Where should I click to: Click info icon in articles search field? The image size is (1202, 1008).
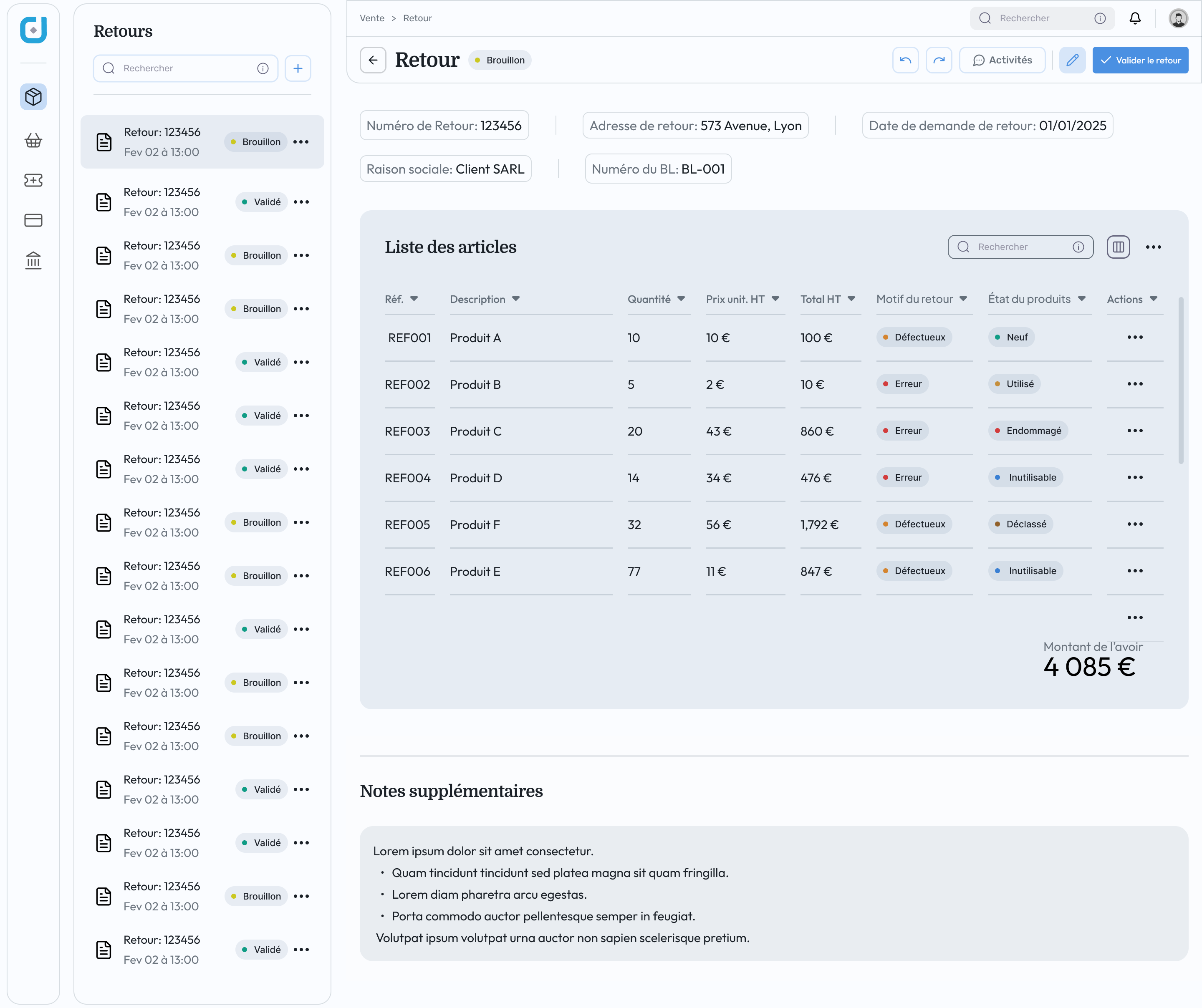1078,247
